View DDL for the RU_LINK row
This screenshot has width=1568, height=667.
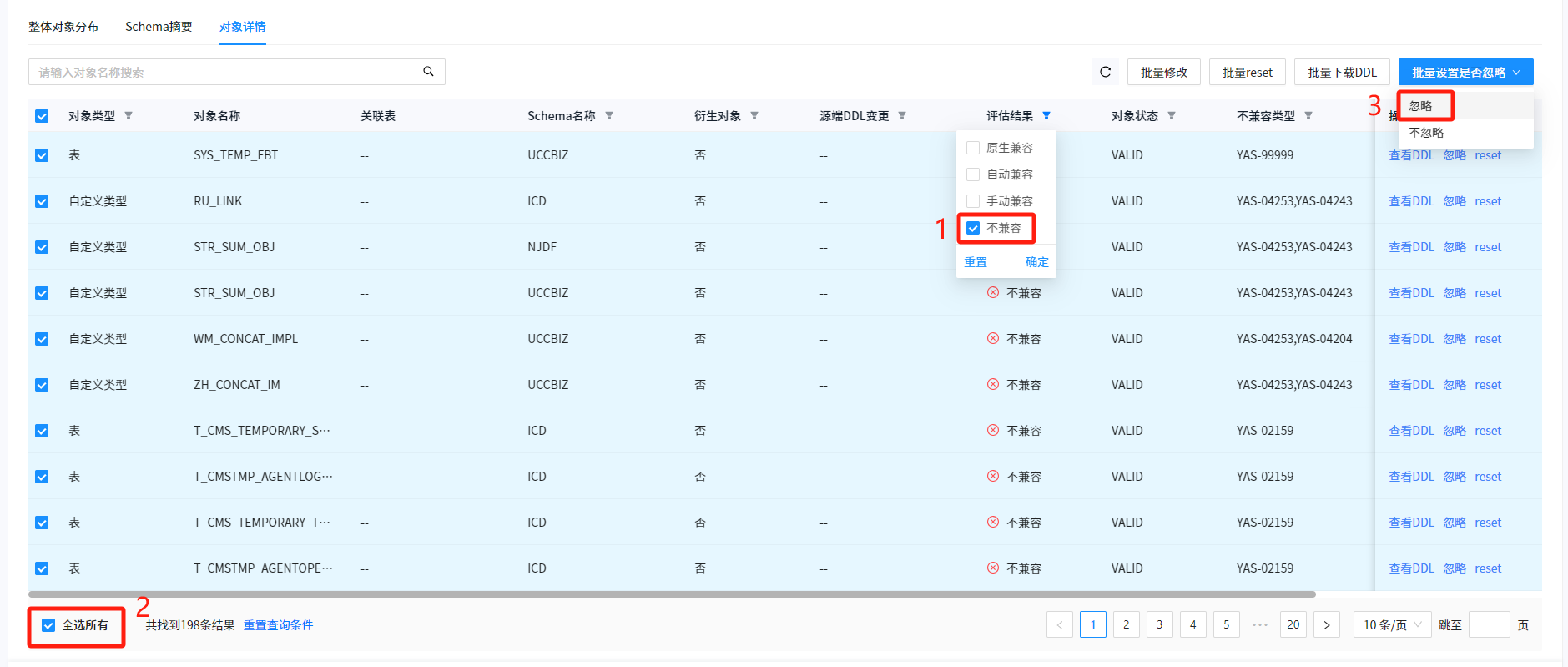[x=1411, y=201]
